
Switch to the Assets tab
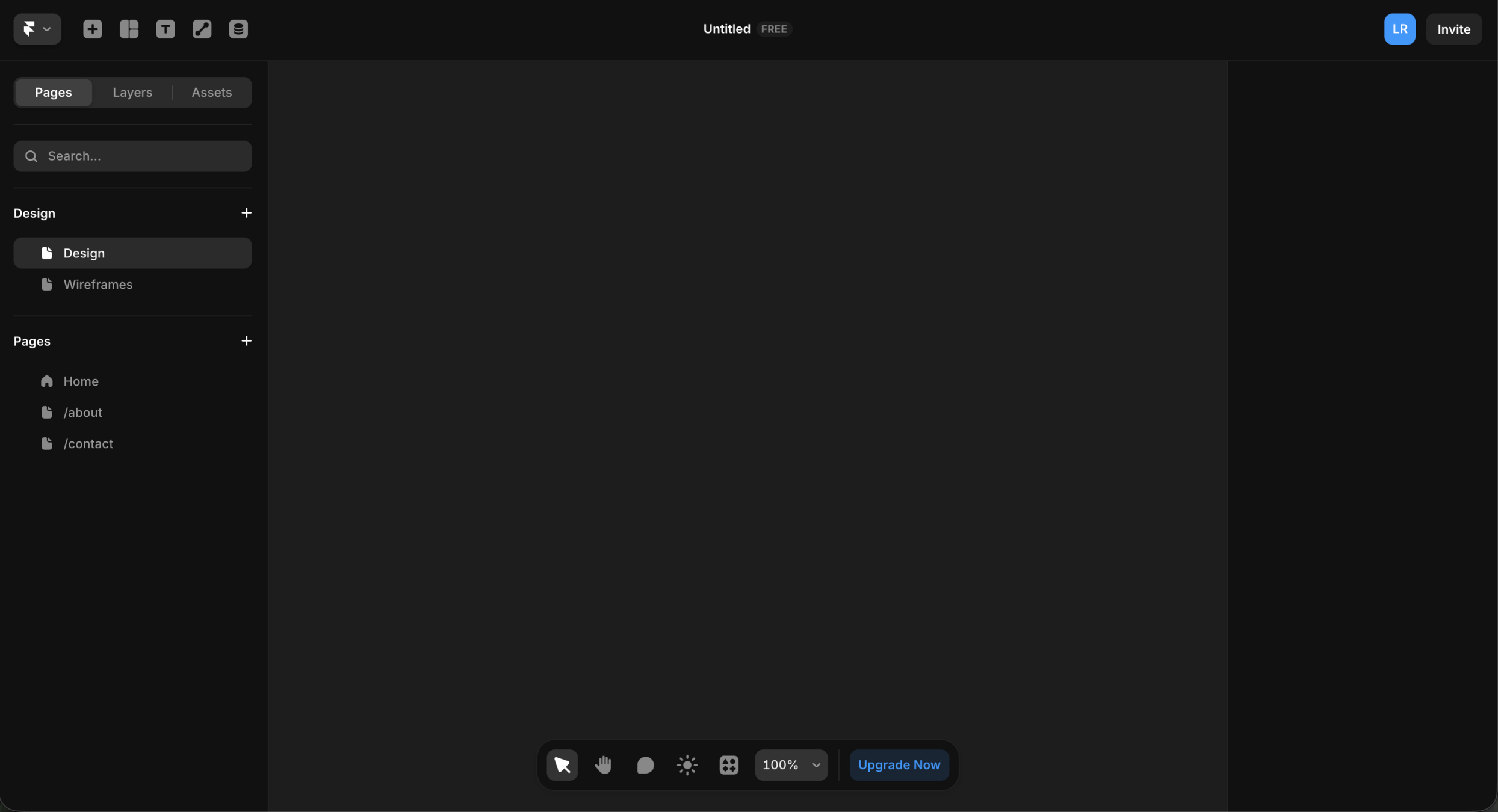211,93
